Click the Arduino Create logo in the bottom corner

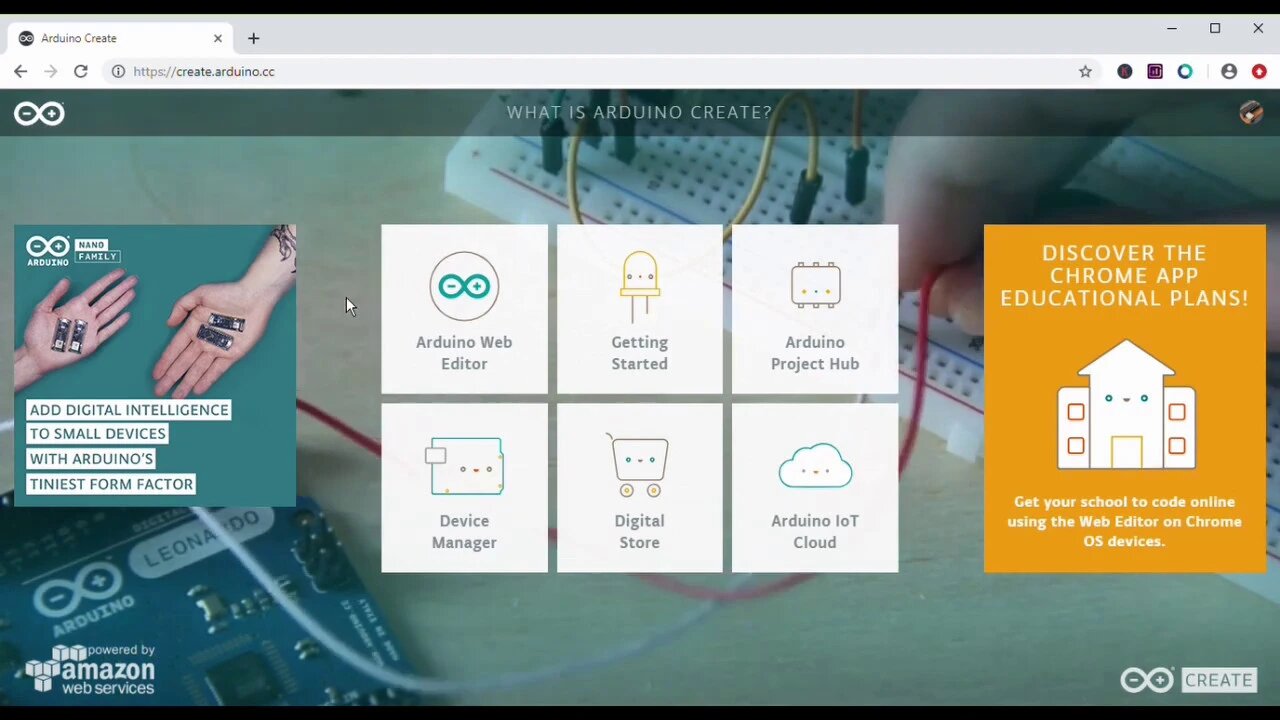1188,680
